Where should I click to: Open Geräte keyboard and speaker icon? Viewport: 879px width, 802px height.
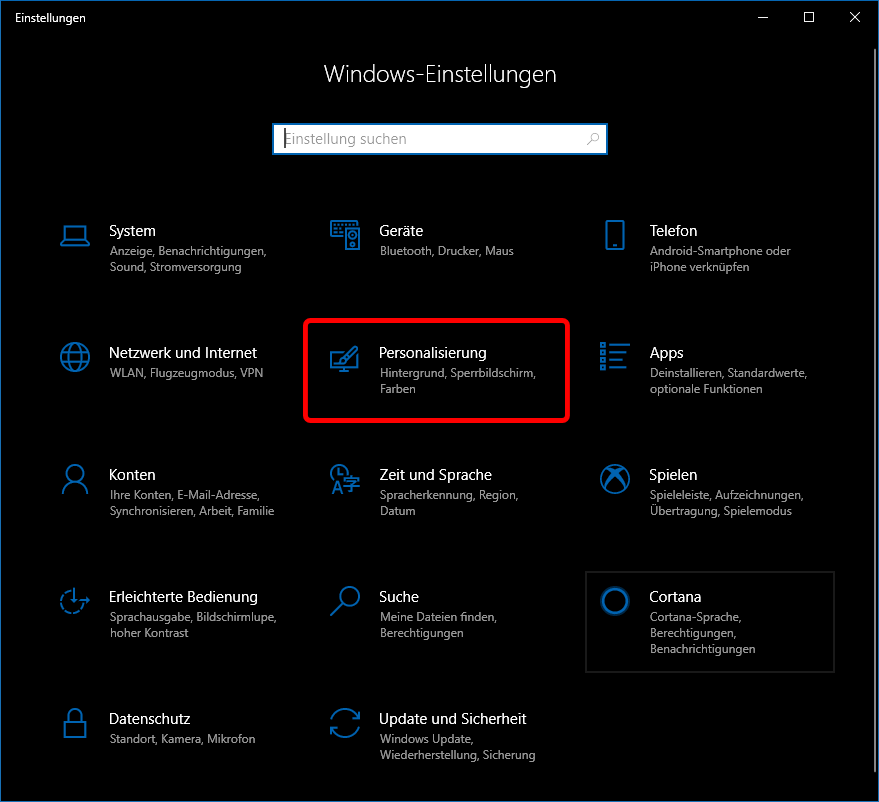tap(345, 235)
